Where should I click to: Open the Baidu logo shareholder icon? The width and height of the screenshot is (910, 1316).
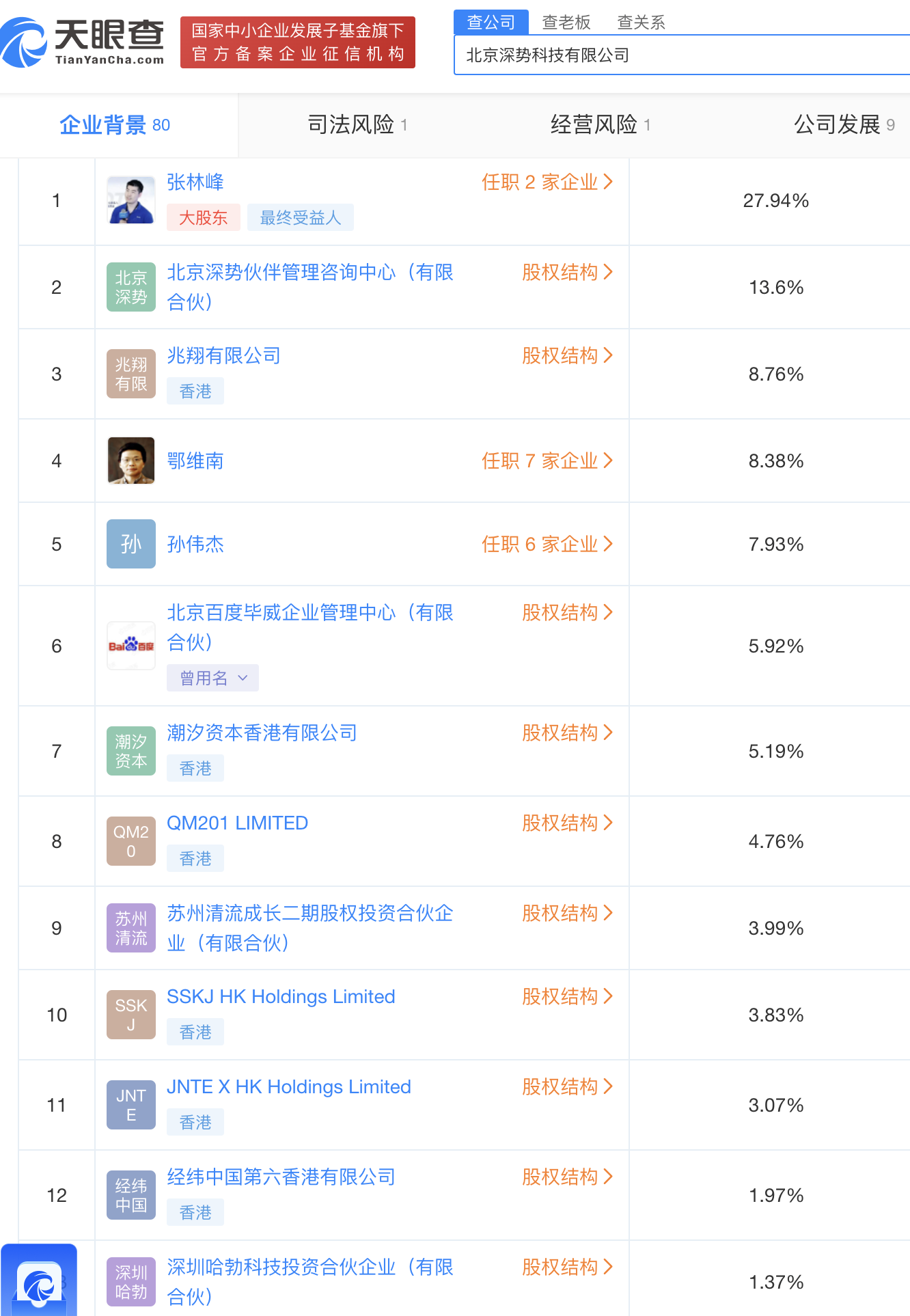click(131, 646)
